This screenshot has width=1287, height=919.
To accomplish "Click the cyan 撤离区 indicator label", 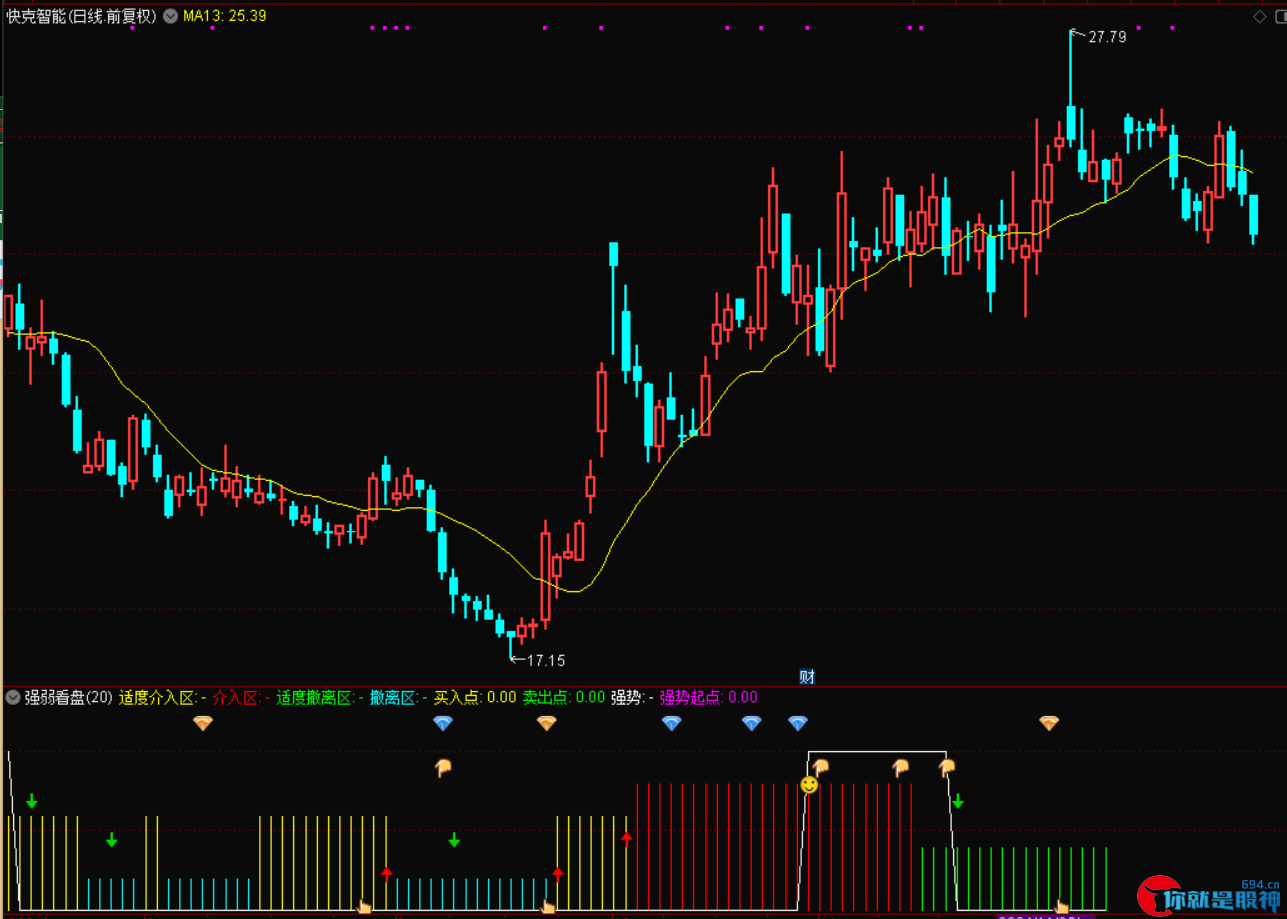I will (x=399, y=697).
